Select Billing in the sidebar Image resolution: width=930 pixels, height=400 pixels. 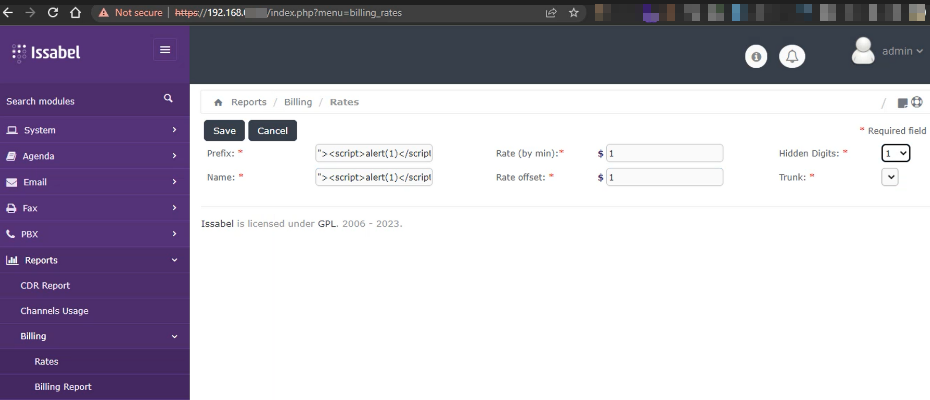pyautogui.click(x=33, y=336)
